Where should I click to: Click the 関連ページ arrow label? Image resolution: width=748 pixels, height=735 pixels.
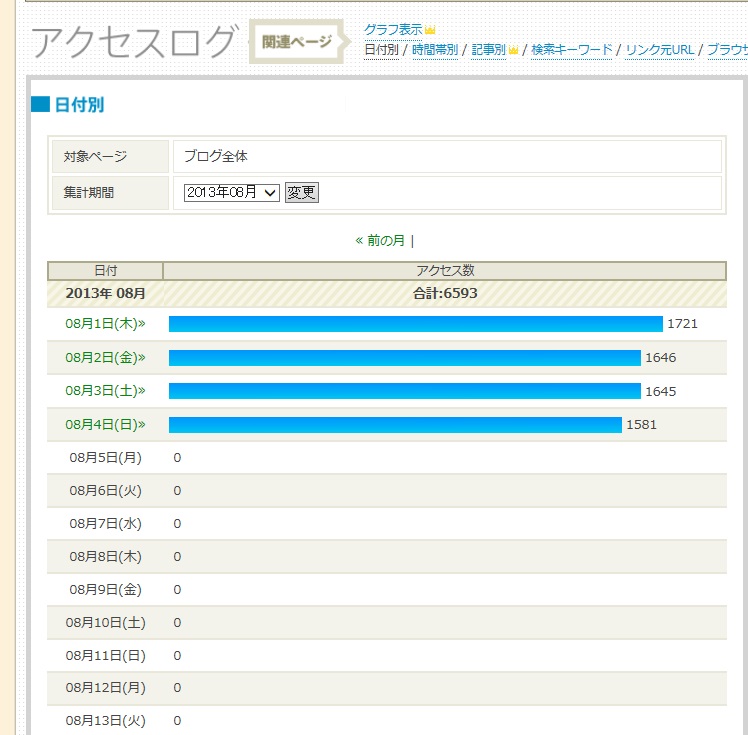(x=298, y=42)
